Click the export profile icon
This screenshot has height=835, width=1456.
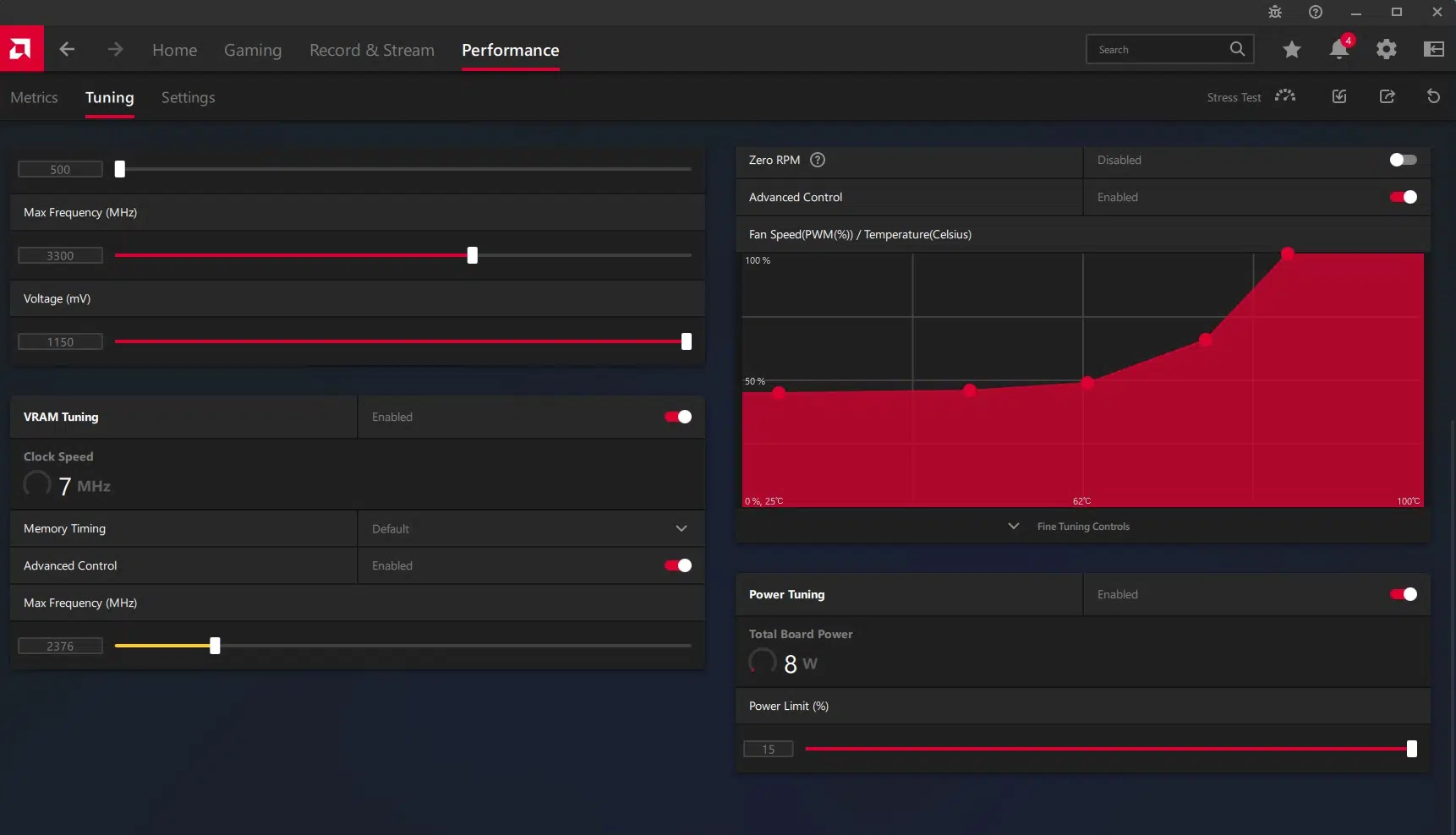click(x=1387, y=96)
